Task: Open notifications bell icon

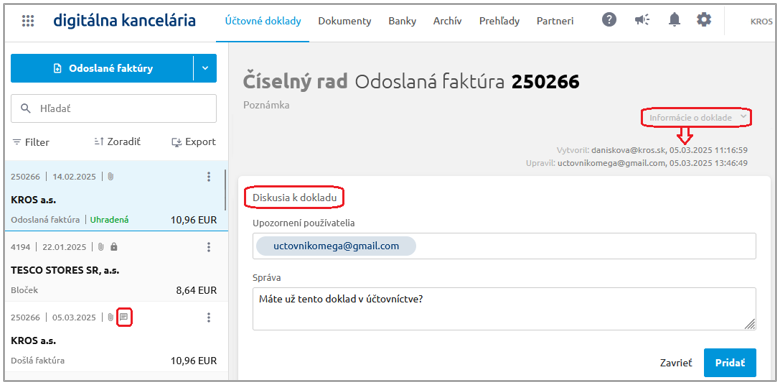Action: [674, 20]
